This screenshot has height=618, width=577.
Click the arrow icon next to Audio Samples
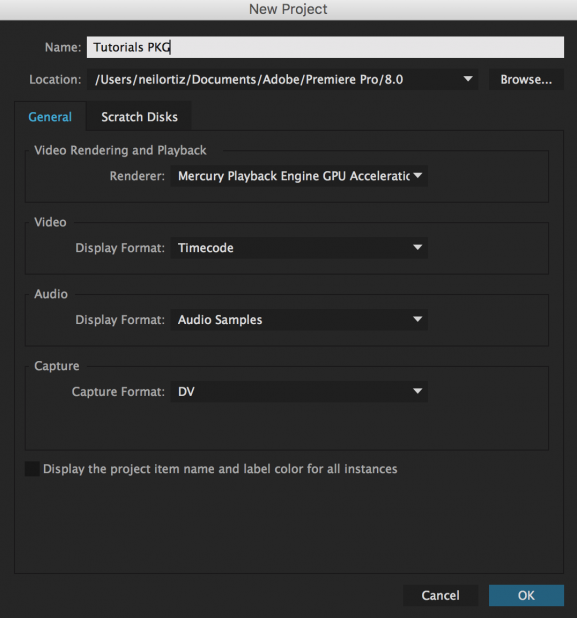point(417,319)
